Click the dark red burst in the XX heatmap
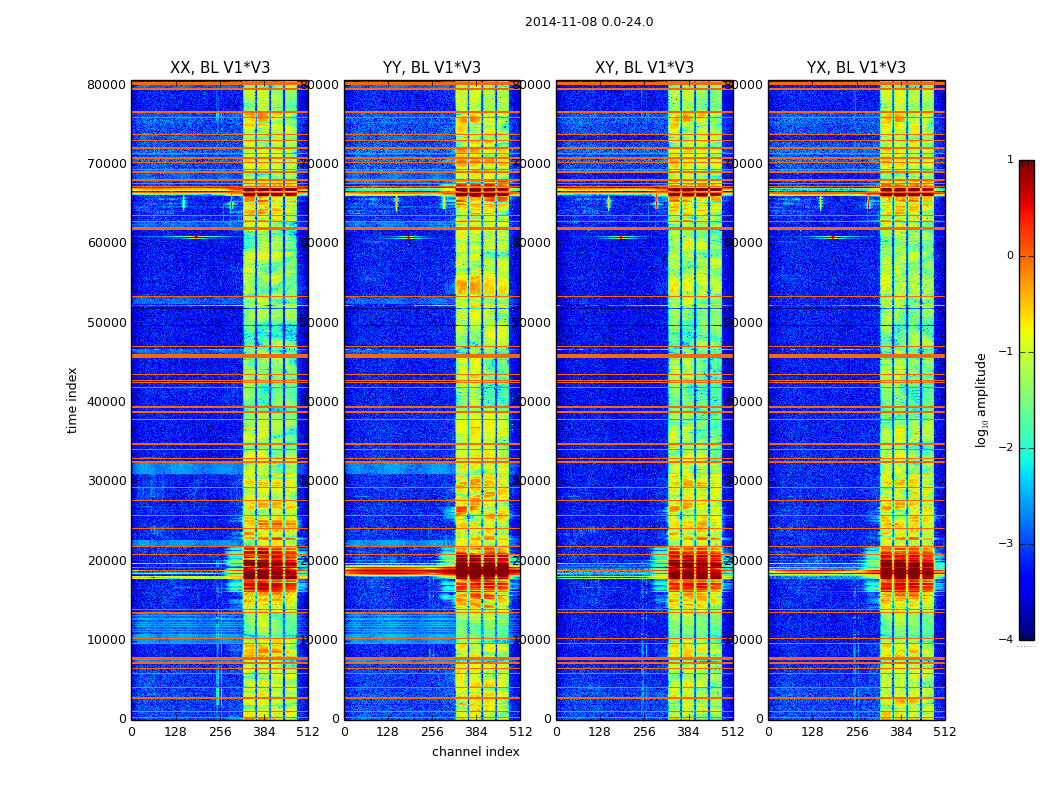 [270, 564]
